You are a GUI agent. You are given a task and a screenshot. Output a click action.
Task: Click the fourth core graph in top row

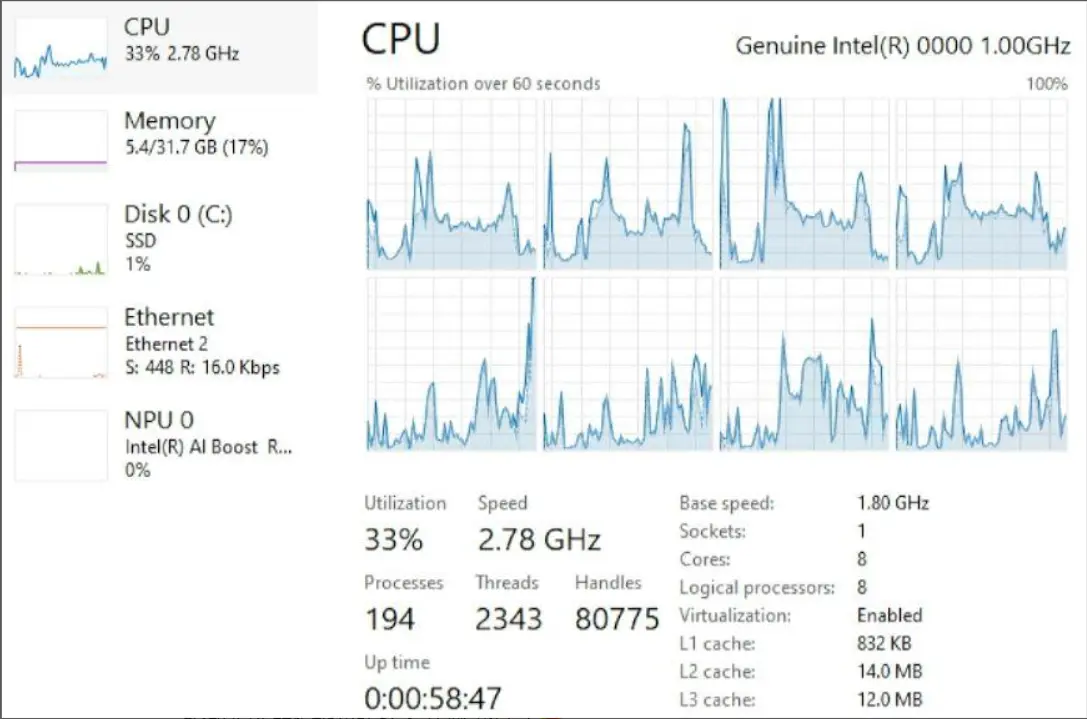pyautogui.click(x=981, y=184)
